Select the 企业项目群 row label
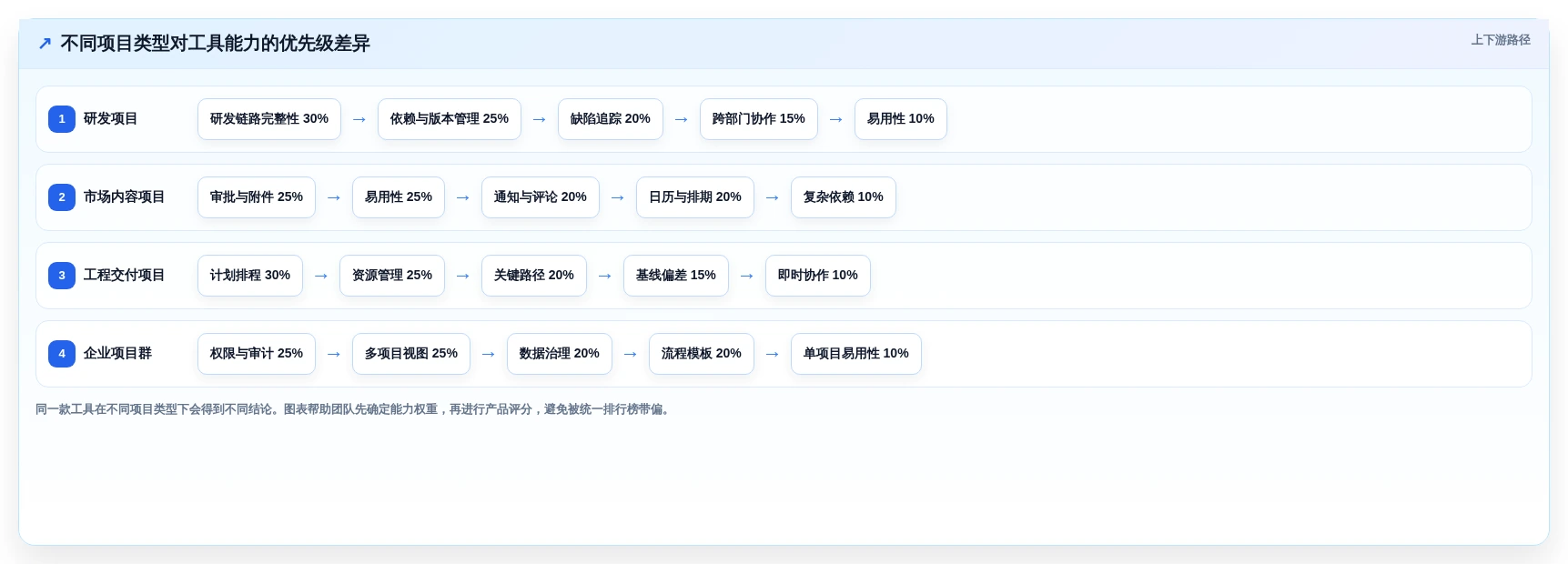 click(117, 354)
